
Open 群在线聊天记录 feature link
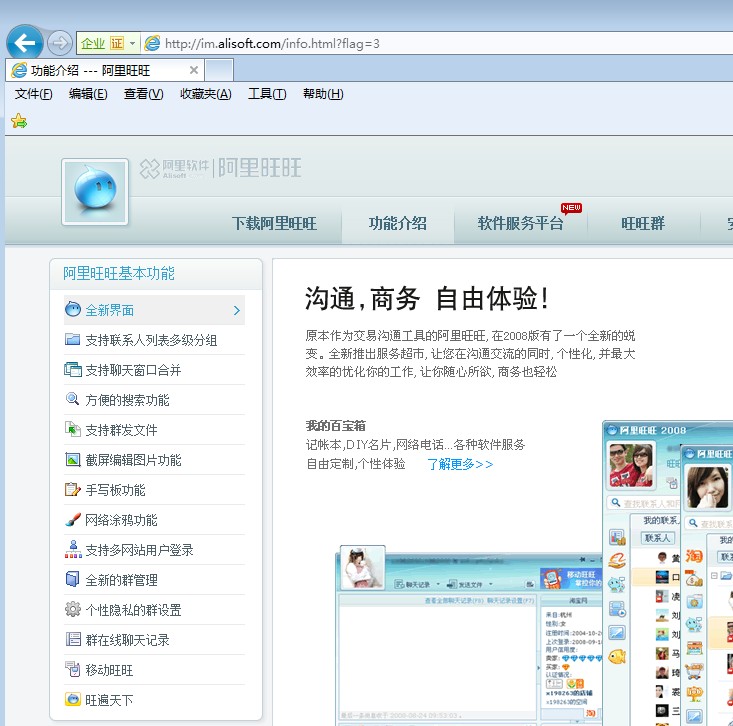coord(127,640)
